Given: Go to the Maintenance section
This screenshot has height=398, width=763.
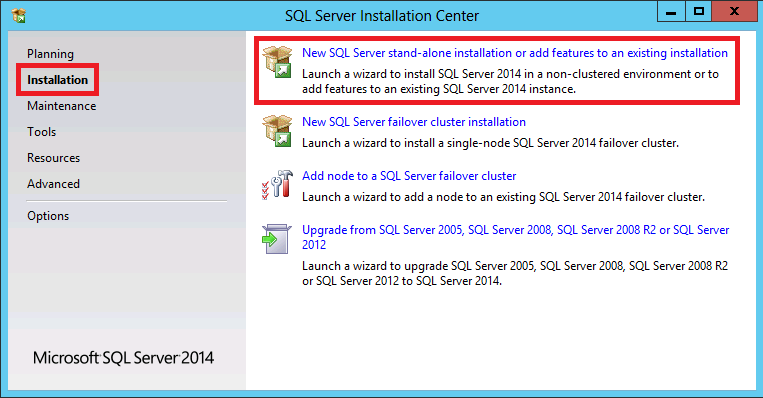Looking at the screenshot, I should coord(62,106).
